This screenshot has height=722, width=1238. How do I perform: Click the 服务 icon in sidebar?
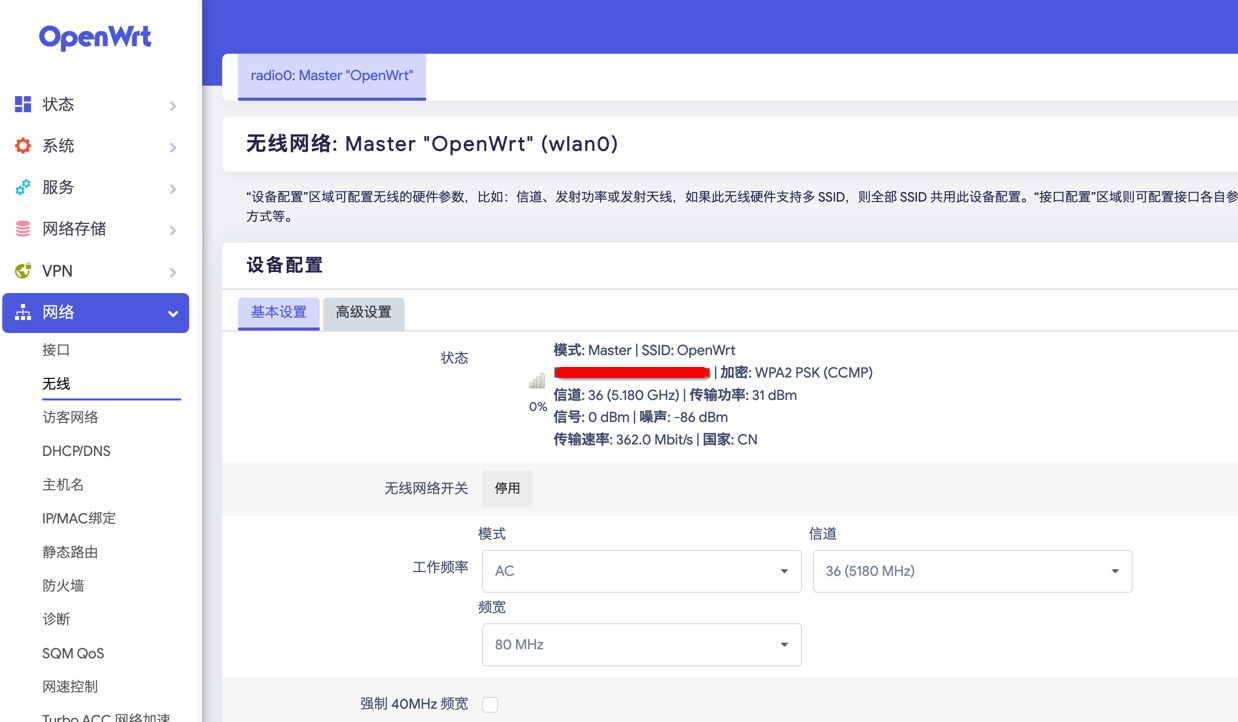pyautogui.click(x=23, y=188)
